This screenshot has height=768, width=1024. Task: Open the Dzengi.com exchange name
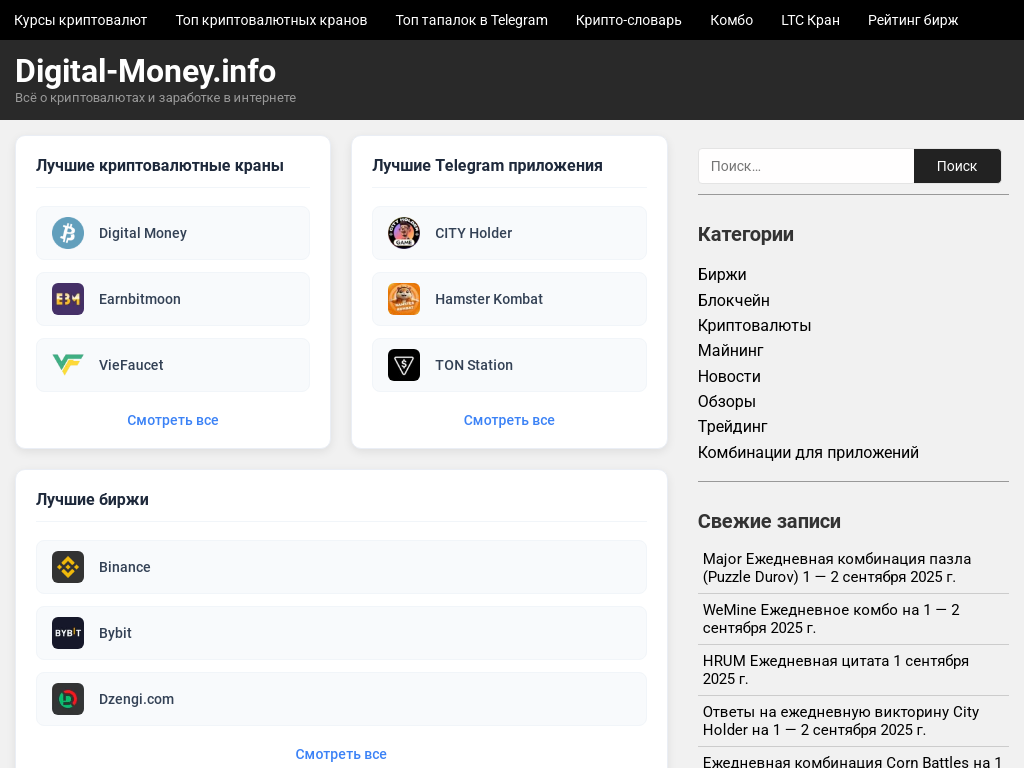point(136,699)
